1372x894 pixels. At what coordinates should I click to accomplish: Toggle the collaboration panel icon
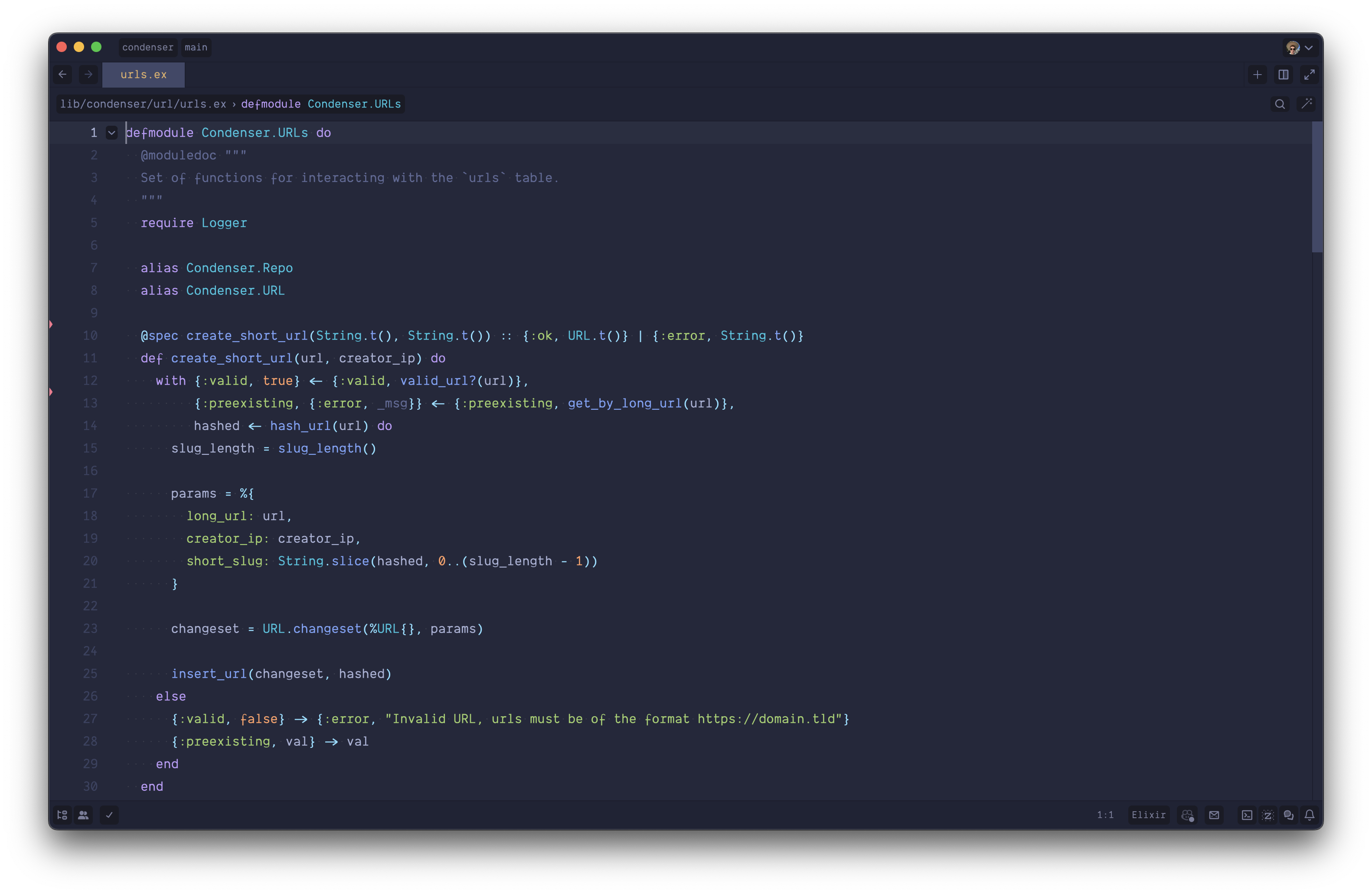[84, 815]
